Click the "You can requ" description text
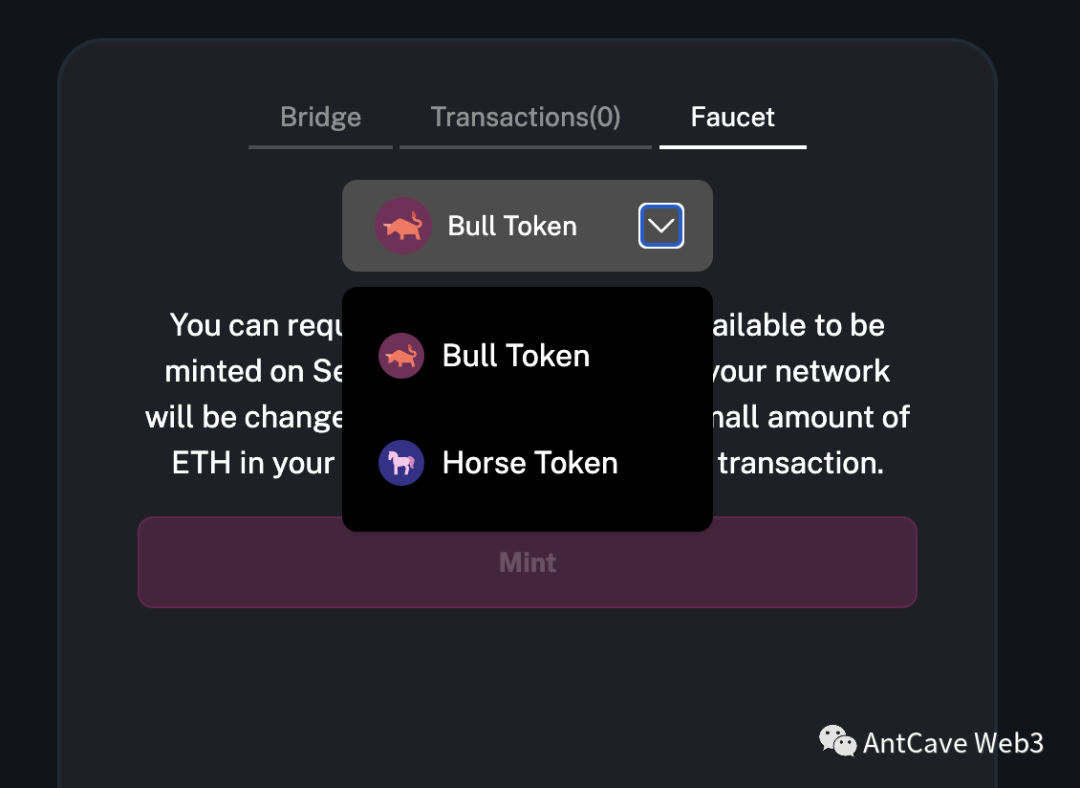The height and width of the screenshot is (788, 1080). tap(255, 325)
